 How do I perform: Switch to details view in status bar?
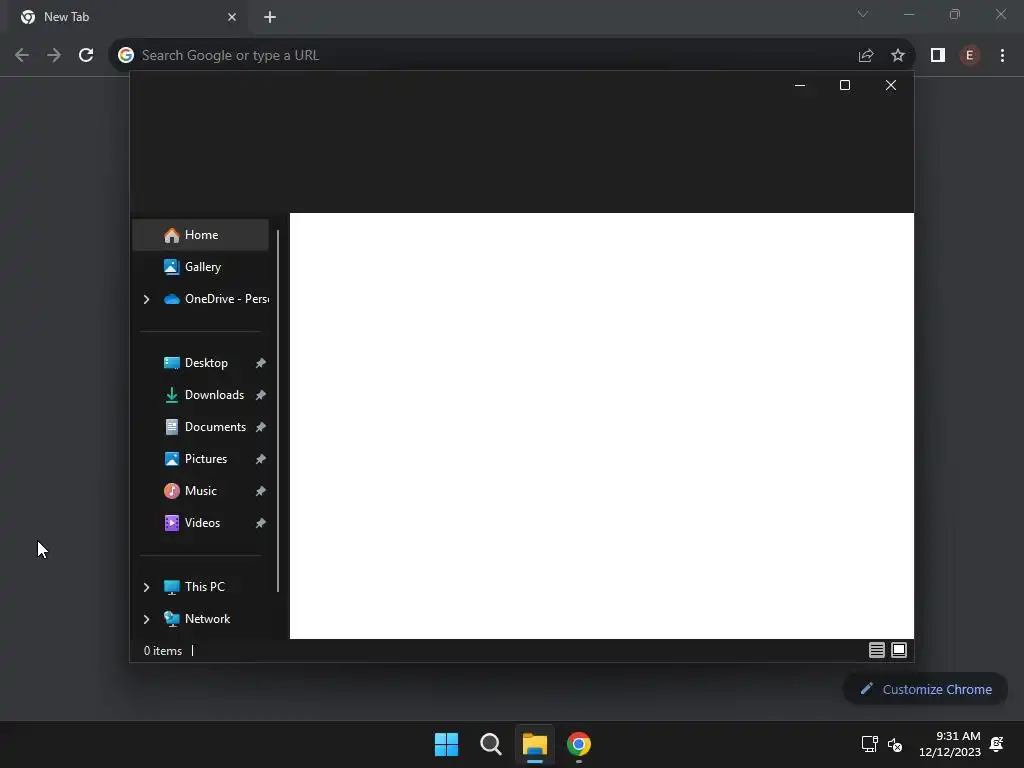coord(876,650)
